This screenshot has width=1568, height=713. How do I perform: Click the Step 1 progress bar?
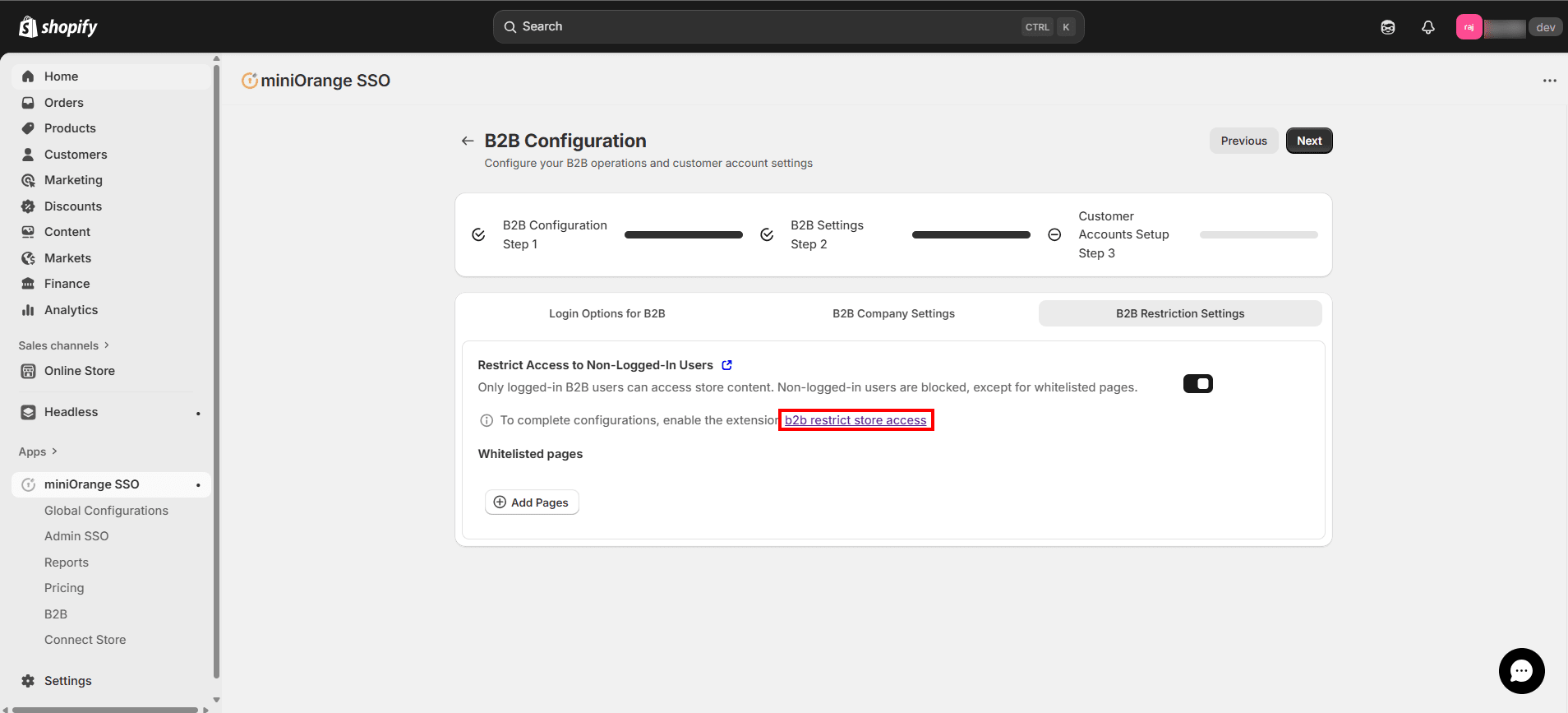[683, 235]
